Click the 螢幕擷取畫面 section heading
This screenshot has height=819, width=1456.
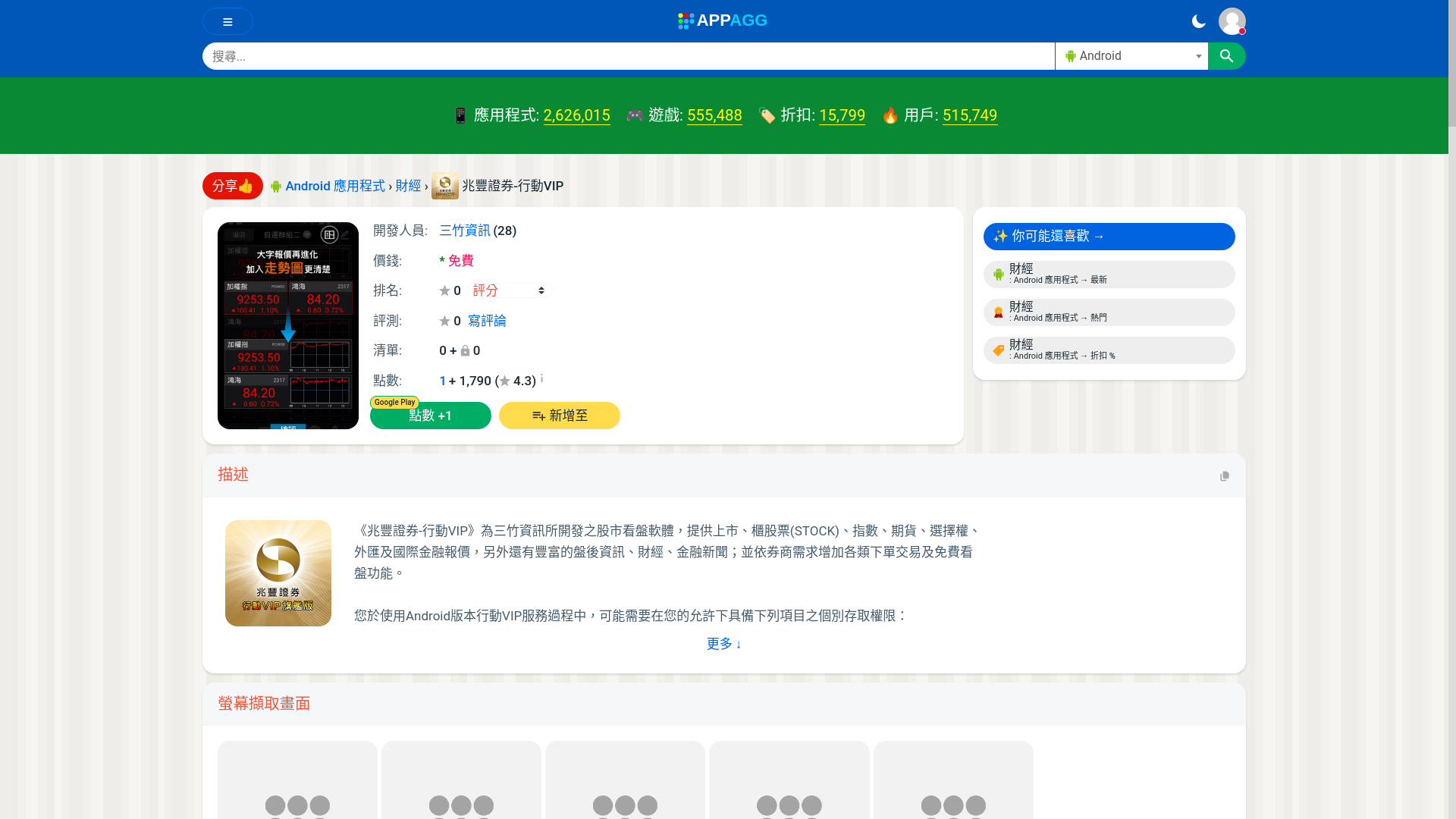point(264,704)
